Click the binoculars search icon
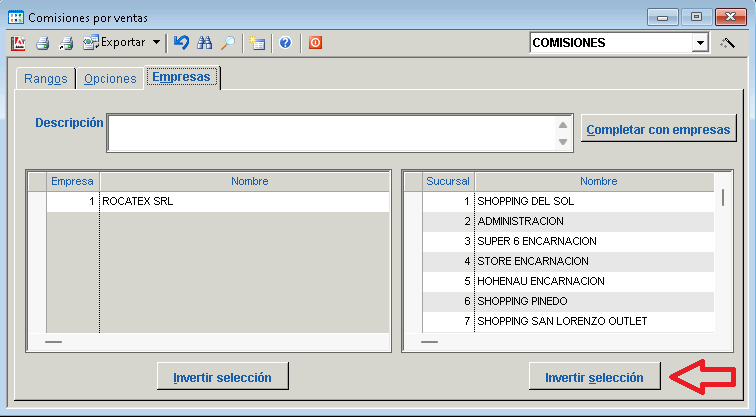The image size is (756, 417). point(205,43)
